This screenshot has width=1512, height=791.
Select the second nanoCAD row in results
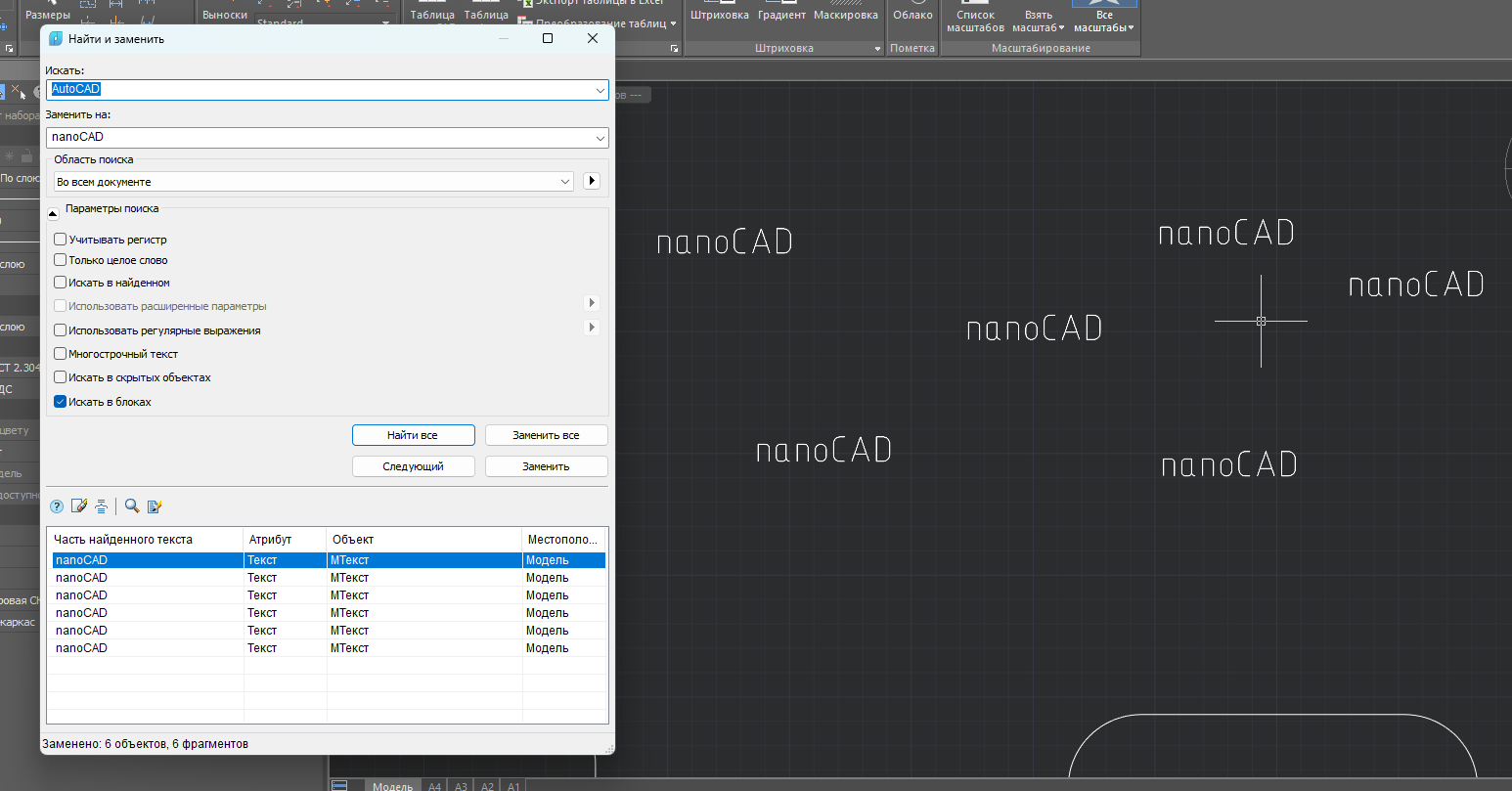click(x=329, y=578)
